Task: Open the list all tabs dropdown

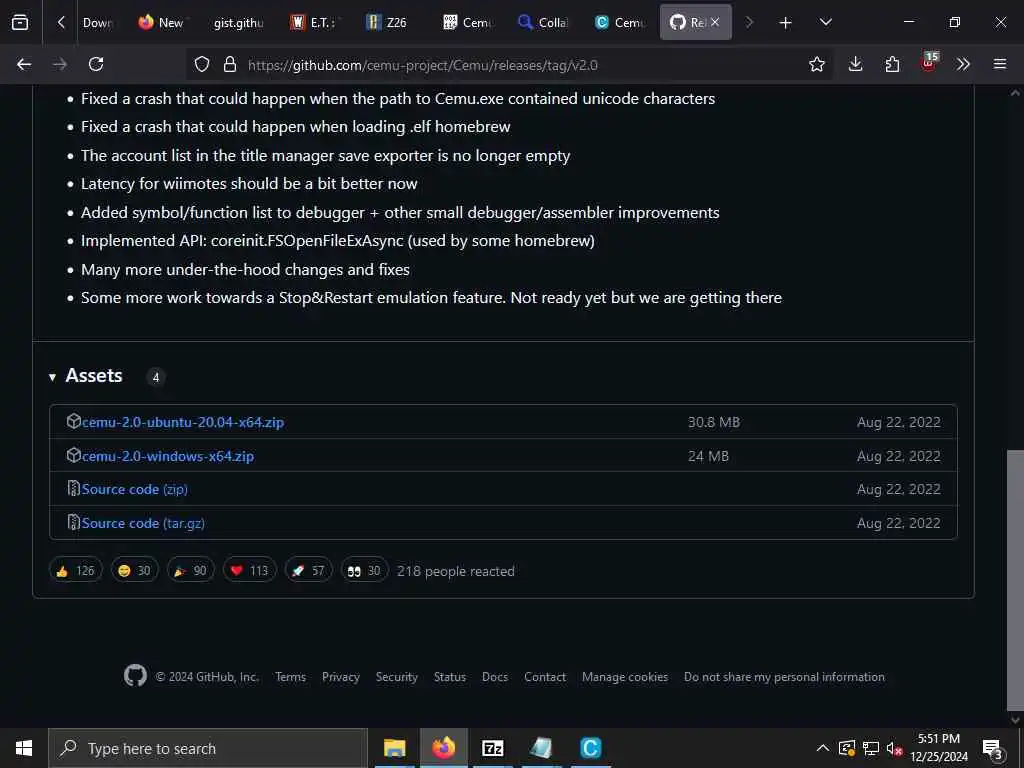Action: tap(825, 22)
